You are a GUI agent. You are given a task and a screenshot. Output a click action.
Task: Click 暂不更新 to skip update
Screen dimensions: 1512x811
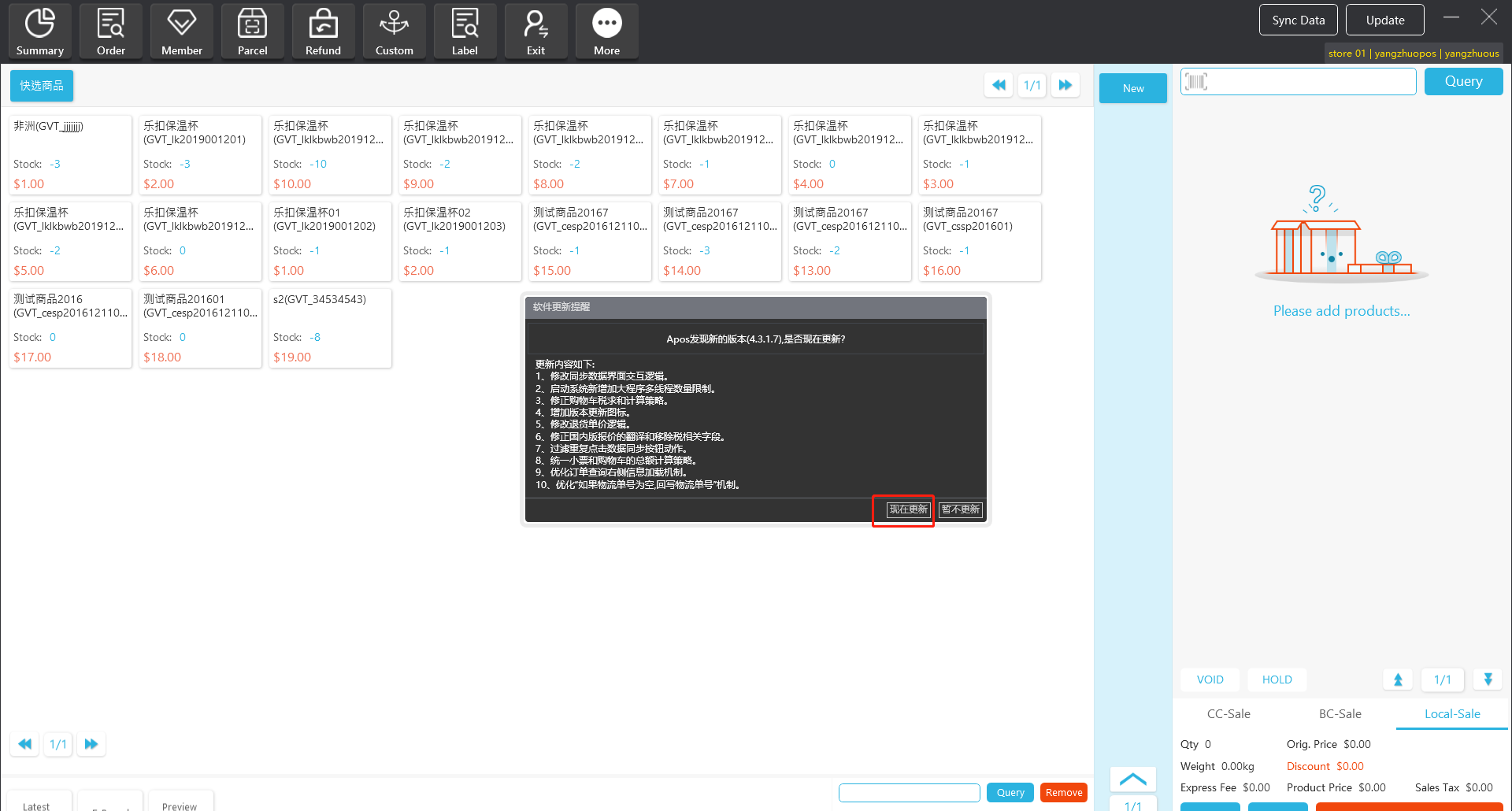click(960, 509)
